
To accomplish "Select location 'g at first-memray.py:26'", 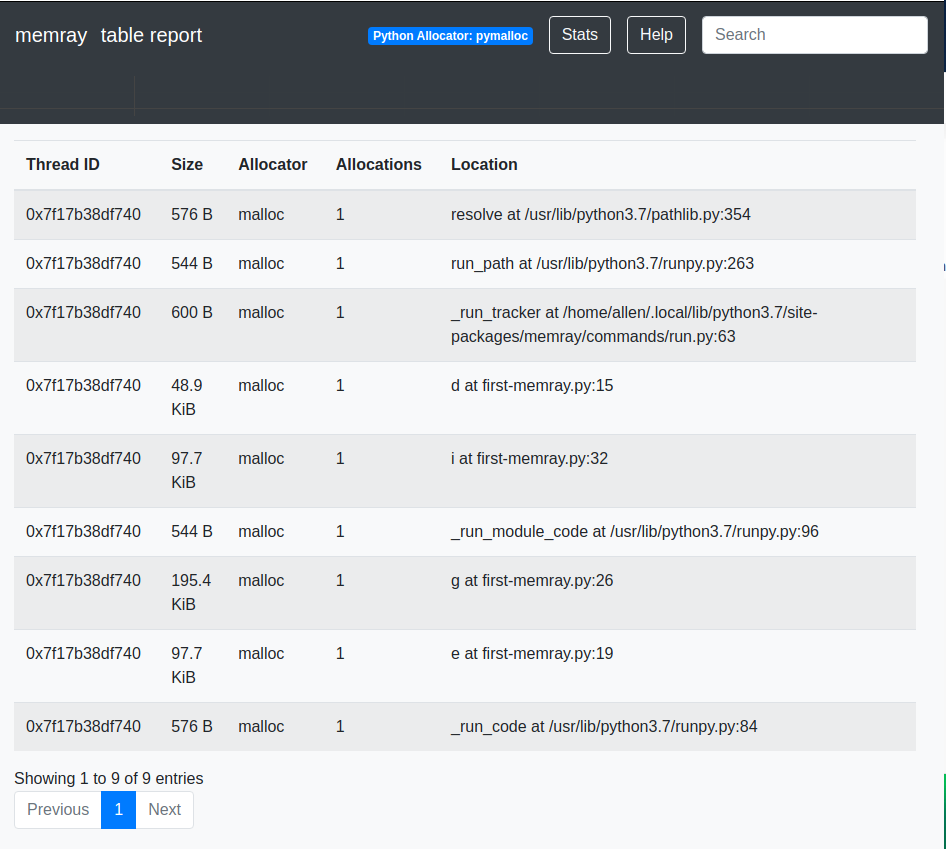I will pos(532,580).
